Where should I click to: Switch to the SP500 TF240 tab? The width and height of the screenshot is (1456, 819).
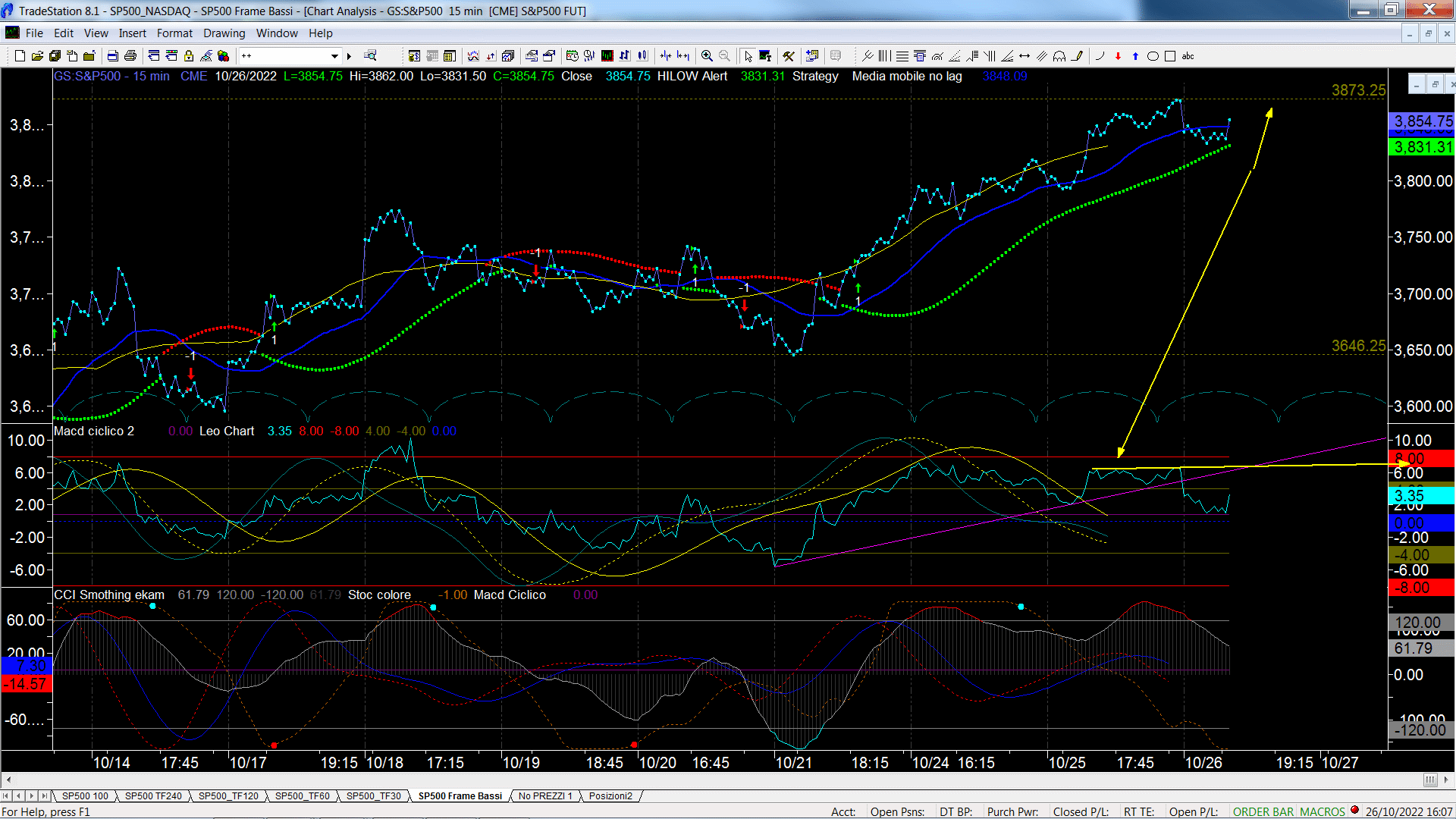click(x=153, y=796)
